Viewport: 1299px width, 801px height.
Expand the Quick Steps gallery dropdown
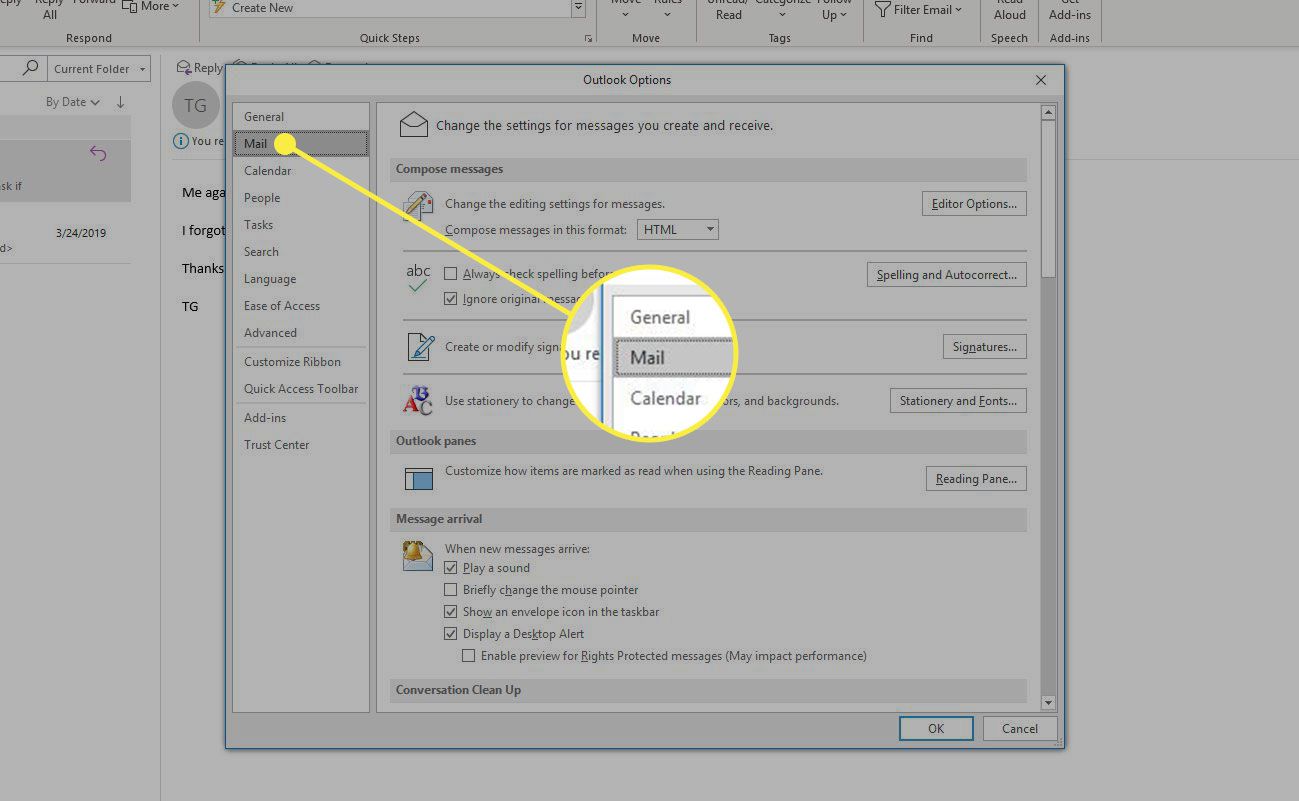coord(578,8)
